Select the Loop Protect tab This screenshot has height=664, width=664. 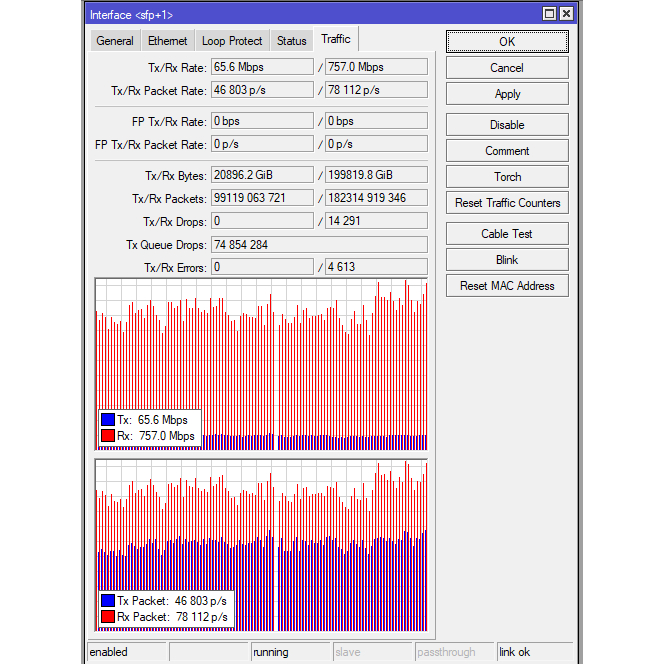tap(232, 41)
